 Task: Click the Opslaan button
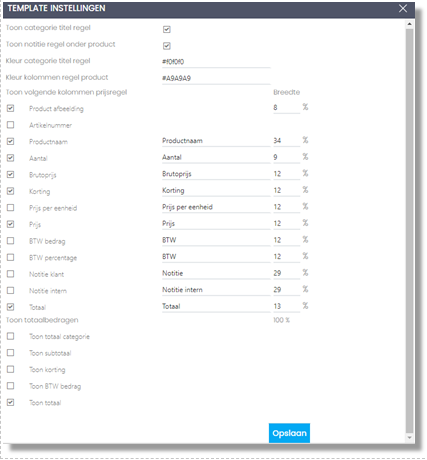click(289, 433)
